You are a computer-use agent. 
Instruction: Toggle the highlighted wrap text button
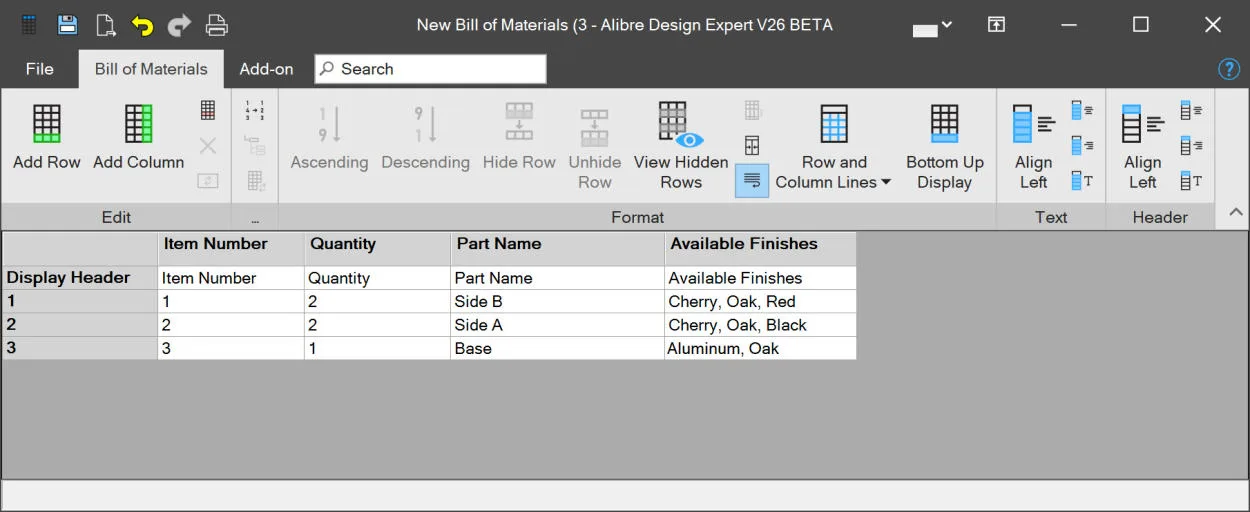pyautogui.click(x=752, y=181)
